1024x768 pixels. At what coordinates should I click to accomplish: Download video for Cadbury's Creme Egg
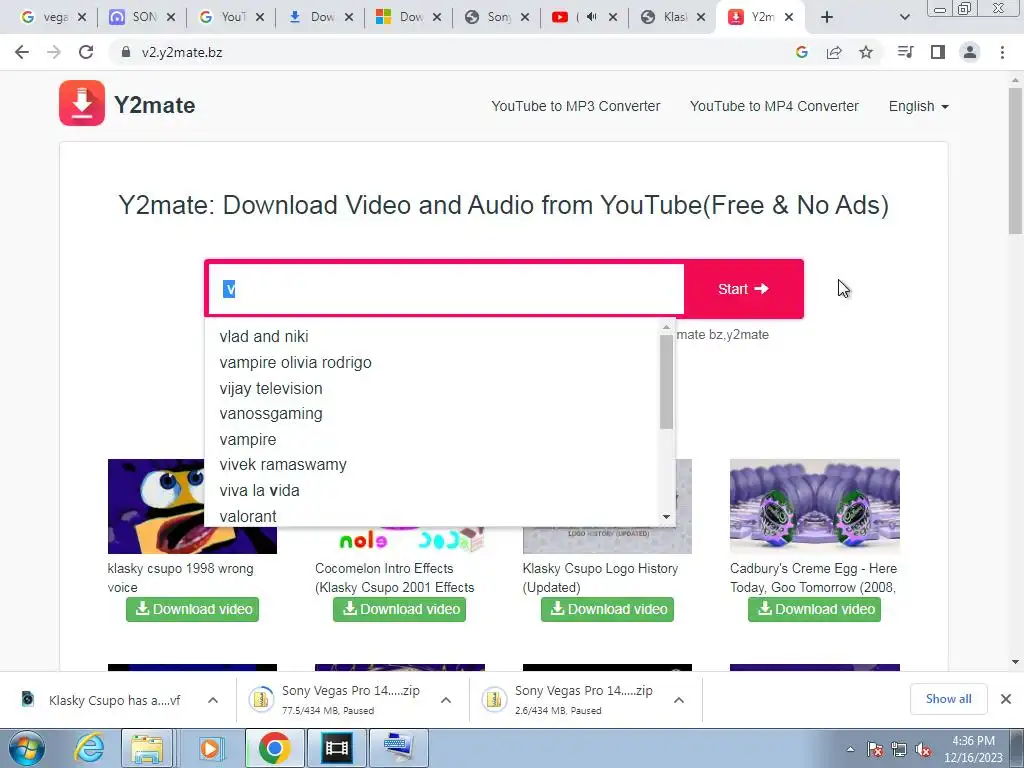coord(814,609)
